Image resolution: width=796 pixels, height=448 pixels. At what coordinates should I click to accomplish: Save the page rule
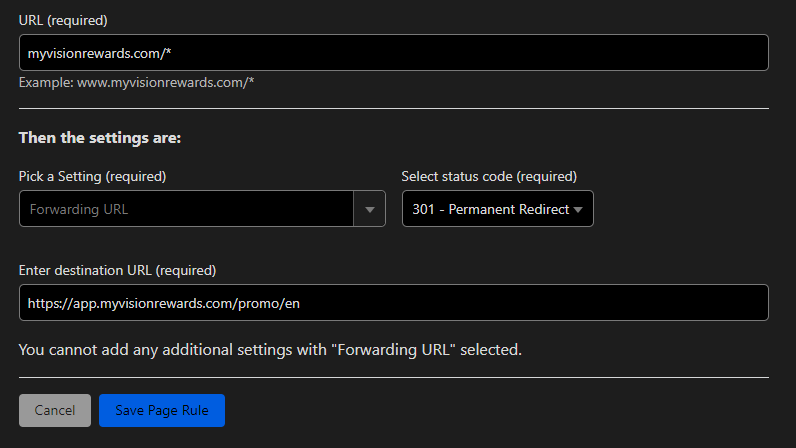(x=162, y=410)
